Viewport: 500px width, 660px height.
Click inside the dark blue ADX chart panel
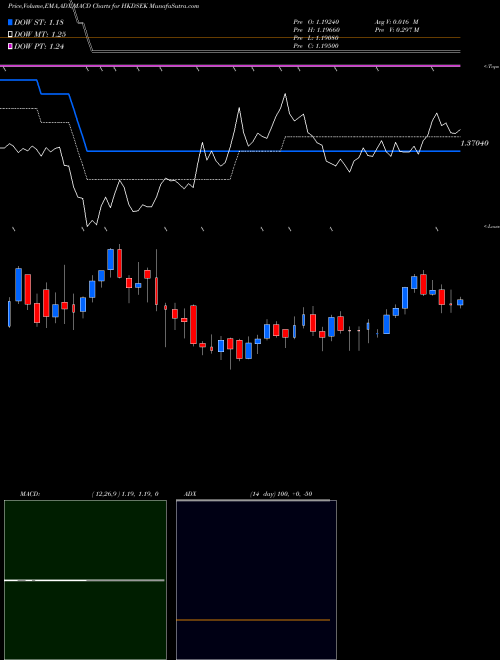point(256,580)
